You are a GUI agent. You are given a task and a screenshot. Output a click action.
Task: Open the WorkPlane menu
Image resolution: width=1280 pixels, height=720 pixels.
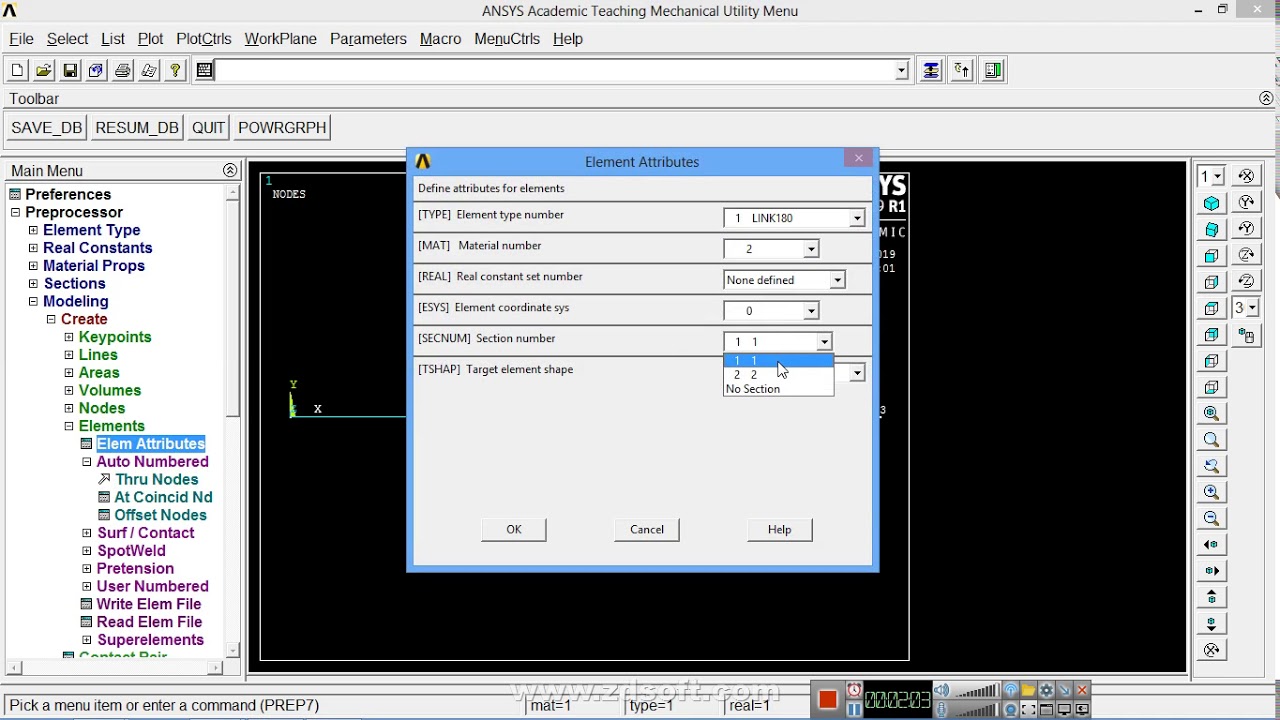coord(281,39)
